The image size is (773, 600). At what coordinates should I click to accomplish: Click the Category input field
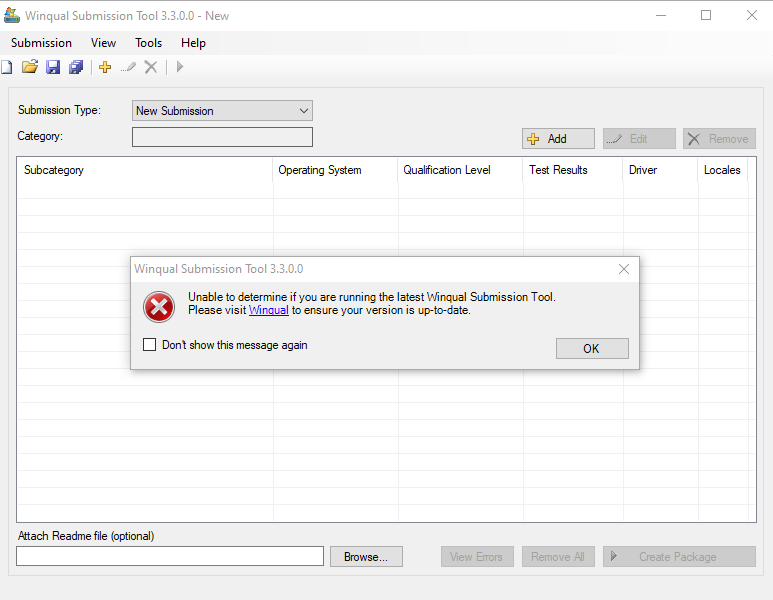222,137
